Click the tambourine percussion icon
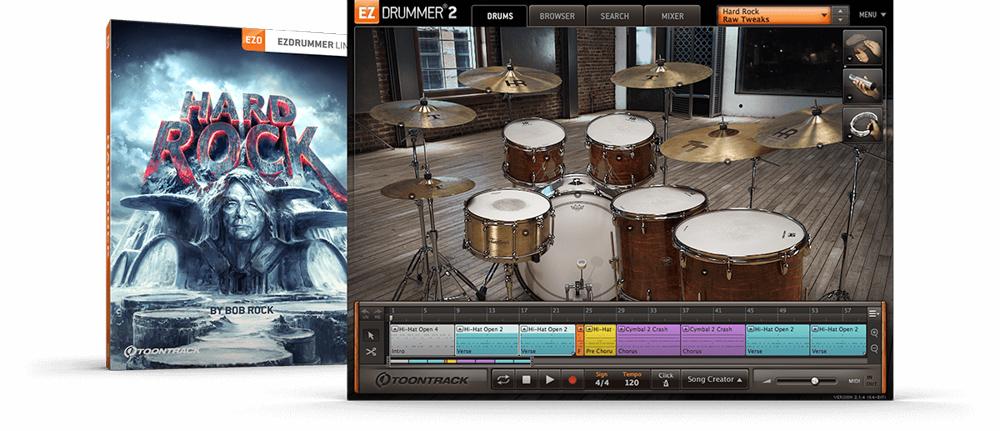 (x=863, y=124)
